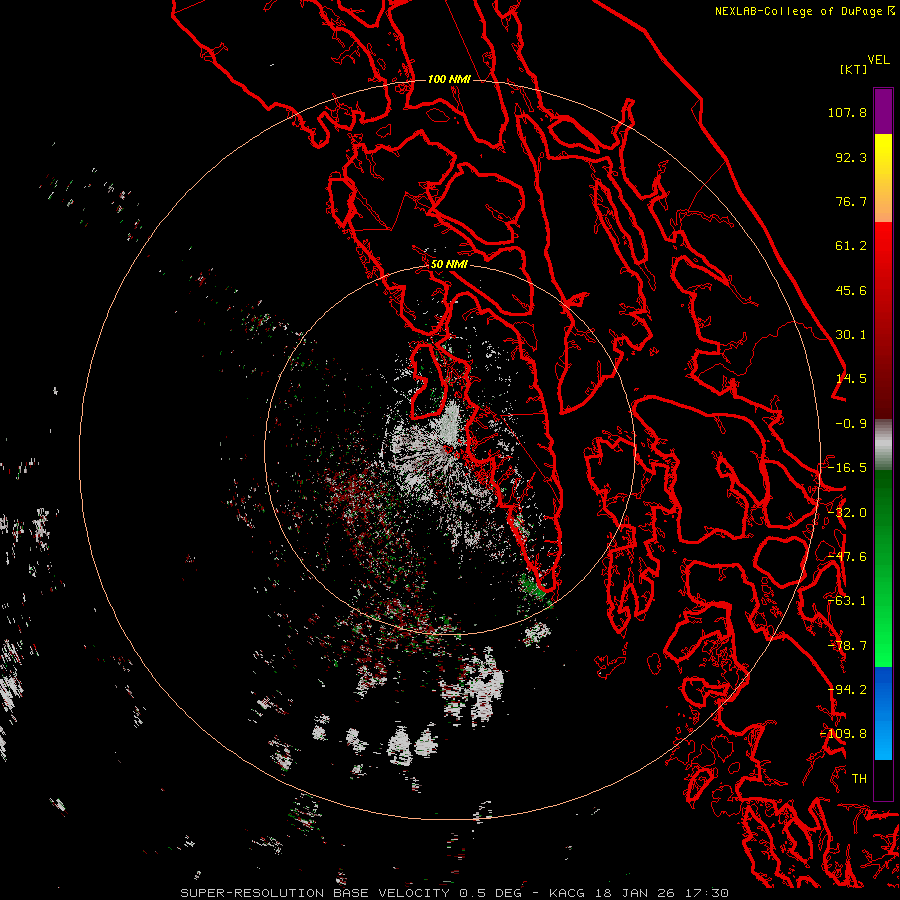Select the 45.6 scale value
Screen dimensions: 900x900
point(851,290)
